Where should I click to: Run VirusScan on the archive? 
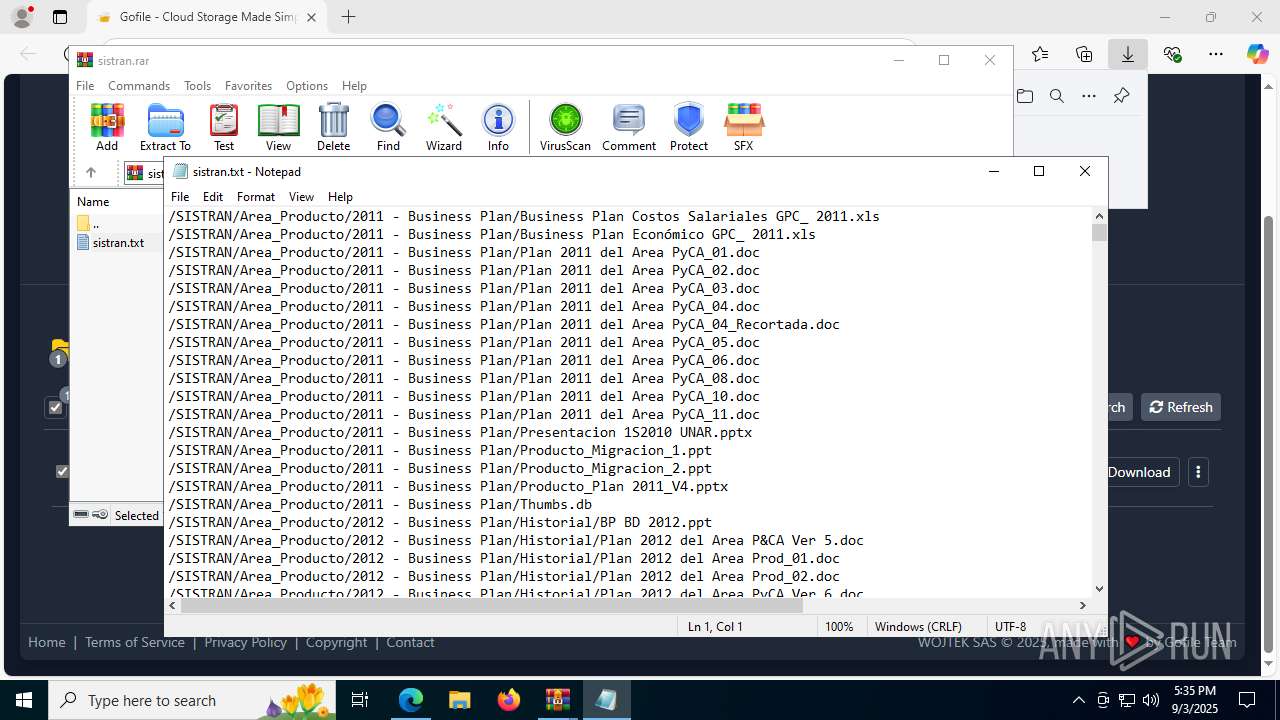coord(565,127)
